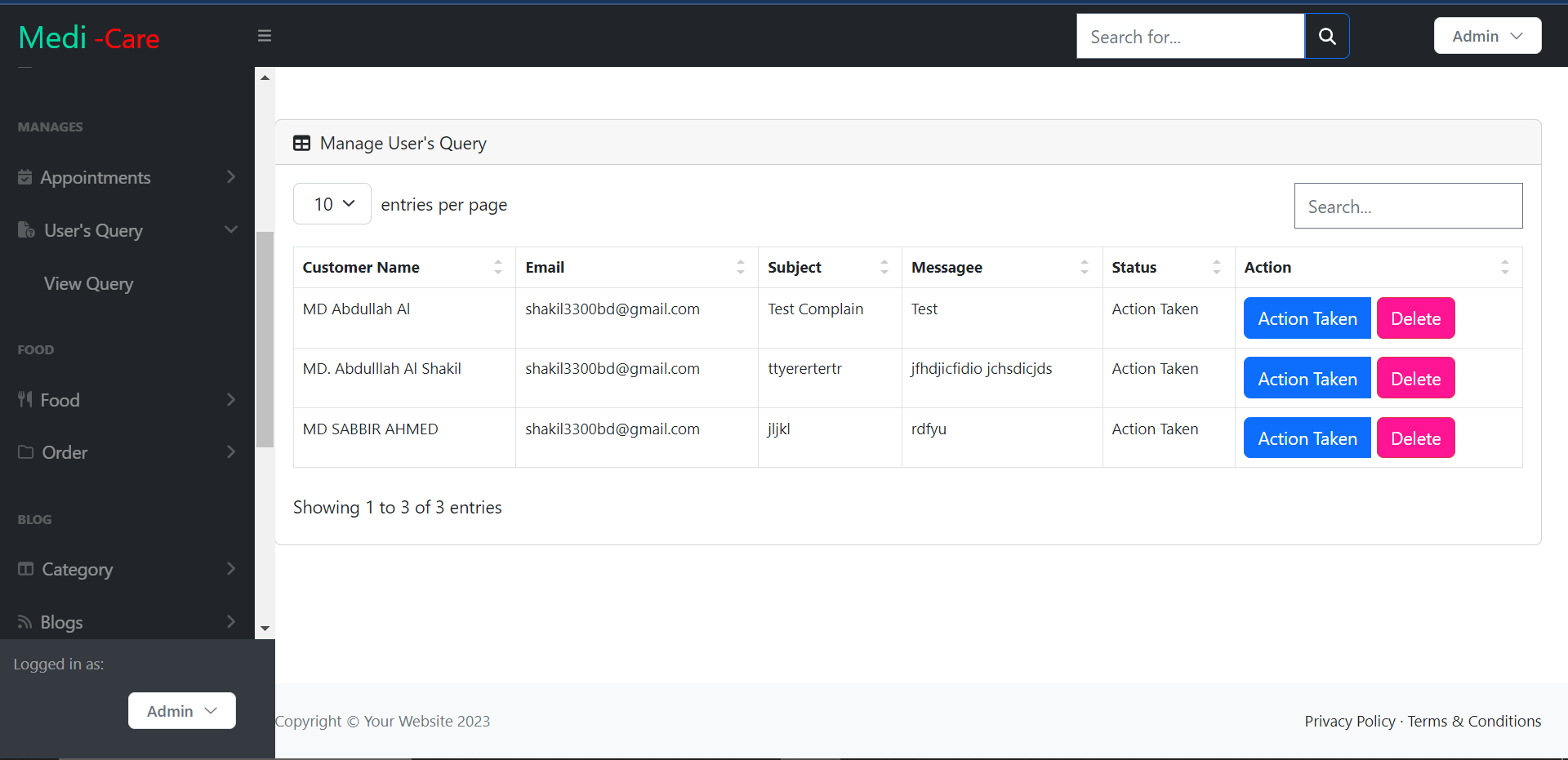Open the View Query page
The height and width of the screenshot is (760, 1568).
(87, 283)
